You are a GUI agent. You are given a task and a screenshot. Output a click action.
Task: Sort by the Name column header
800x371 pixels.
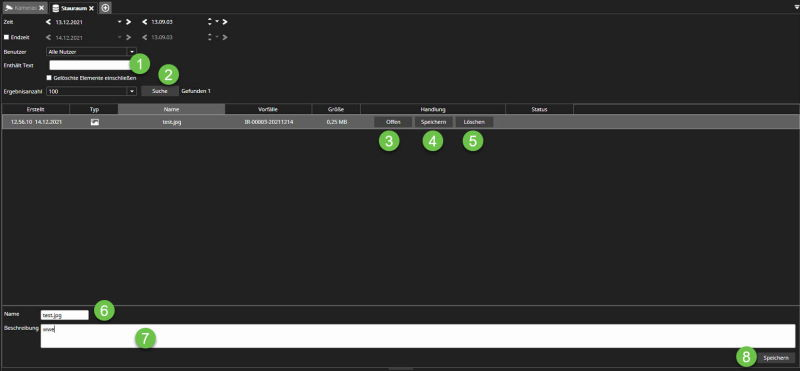click(x=171, y=109)
